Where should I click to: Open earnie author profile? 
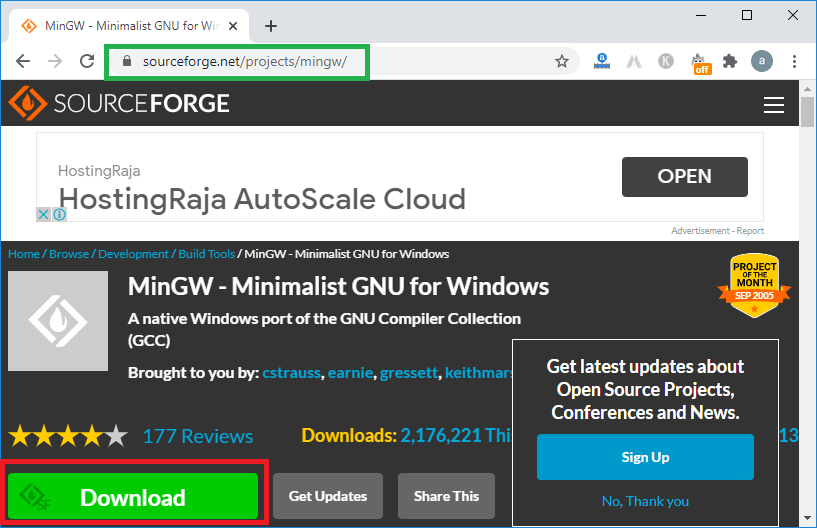pos(350,373)
